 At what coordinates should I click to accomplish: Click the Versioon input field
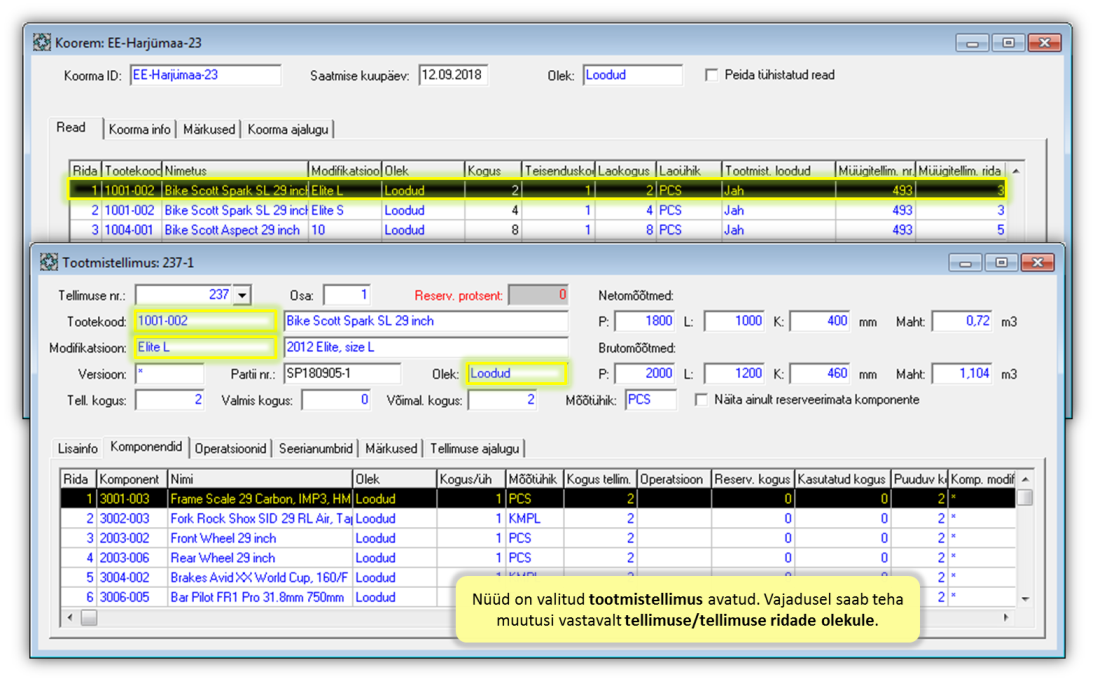[x=170, y=374]
